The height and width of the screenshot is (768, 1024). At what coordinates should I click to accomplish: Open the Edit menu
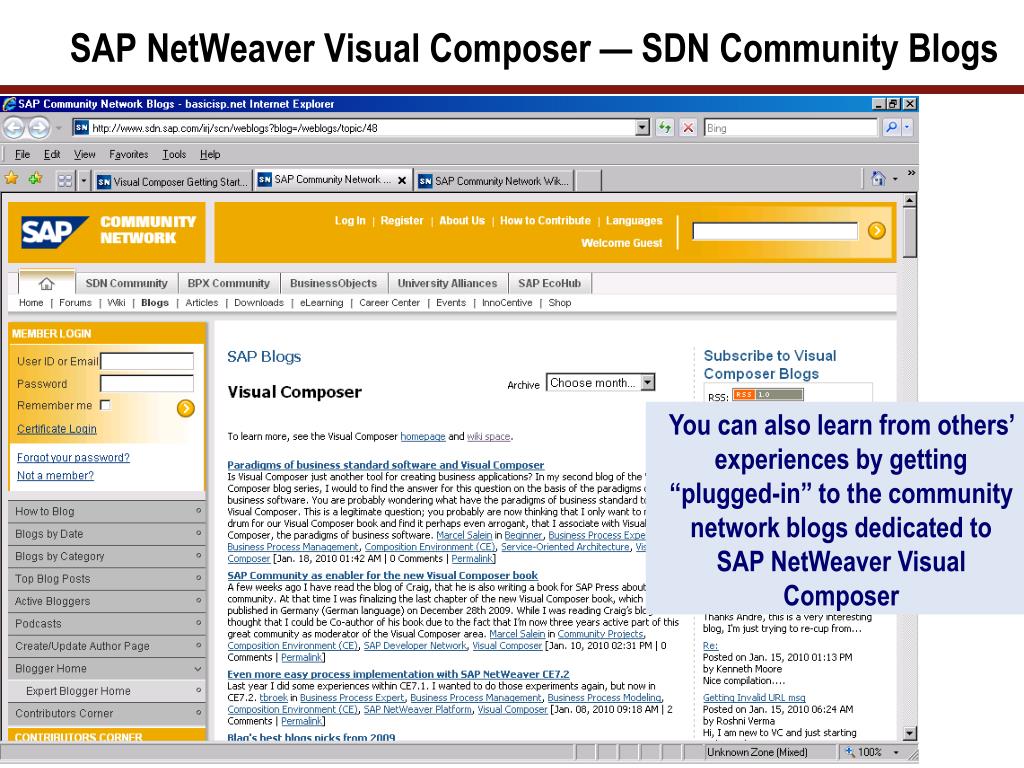pyautogui.click(x=52, y=154)
